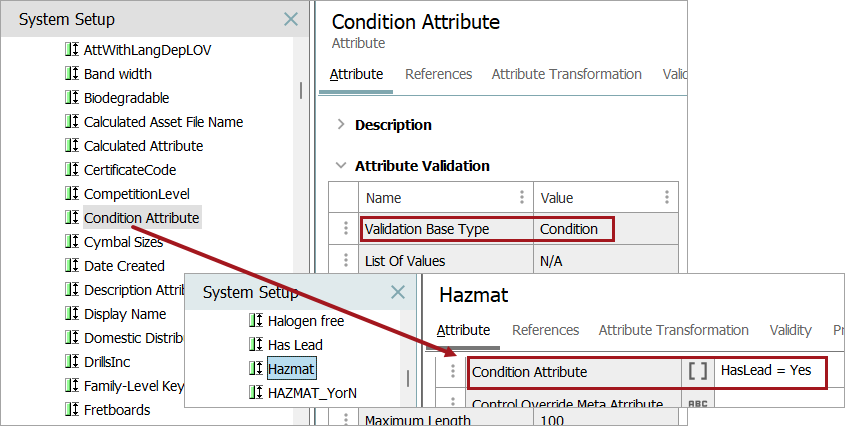Select Halogen free in the tree
The image size is (845, 426).
pos(305,321)
